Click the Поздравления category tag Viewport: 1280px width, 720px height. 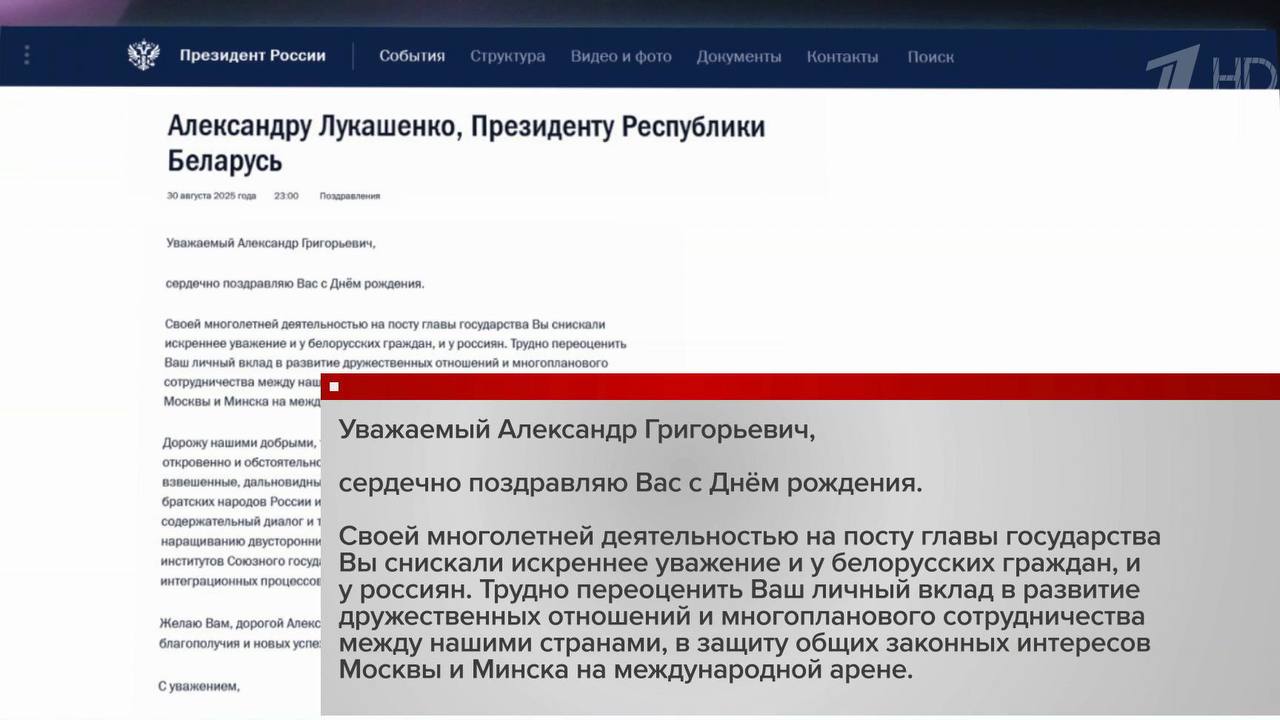[x=350, y=196]
